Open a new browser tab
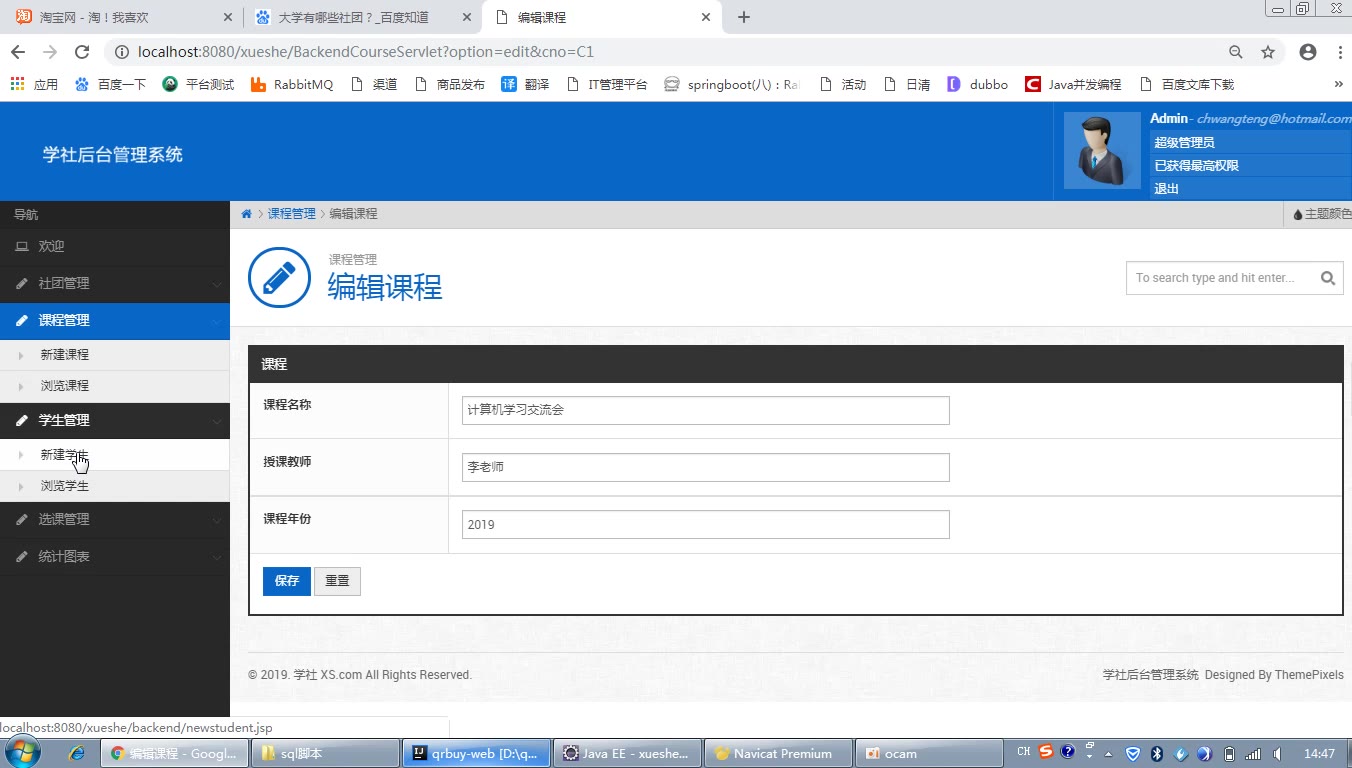The image size is (1352, 768). 744,17
